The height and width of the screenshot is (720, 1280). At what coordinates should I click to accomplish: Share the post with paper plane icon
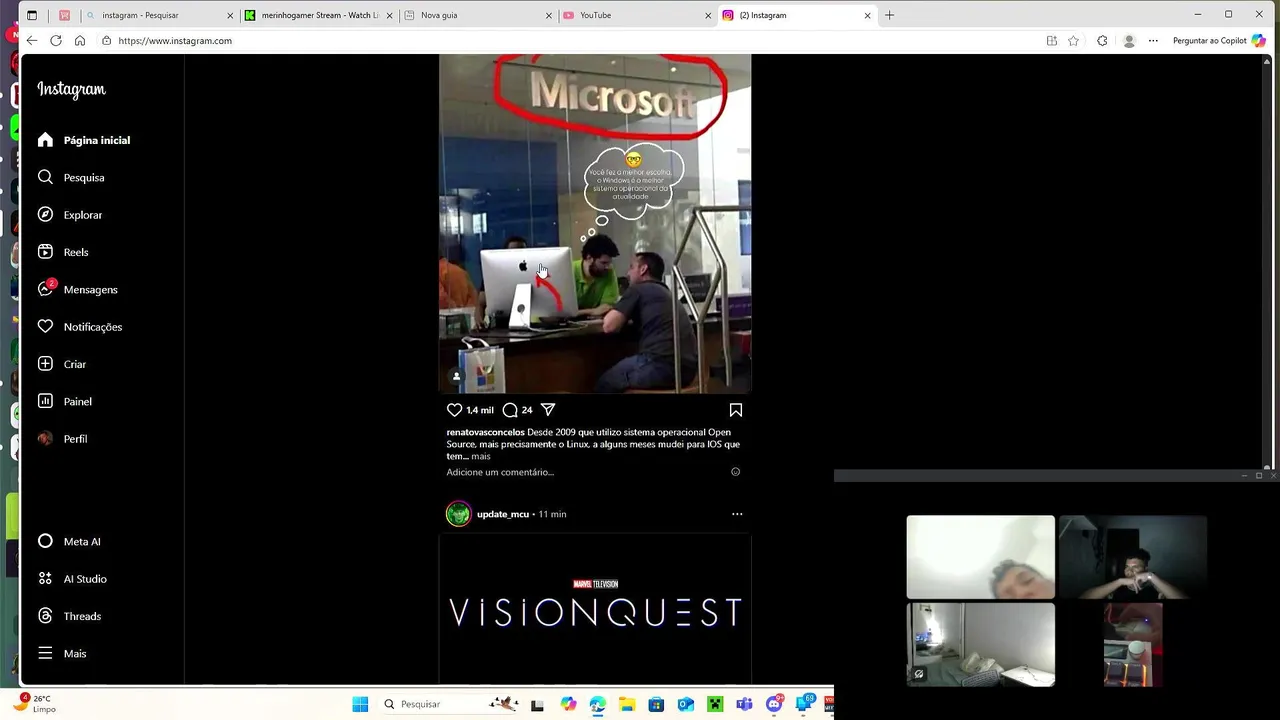pyautogui.click(x=548, y=410)
